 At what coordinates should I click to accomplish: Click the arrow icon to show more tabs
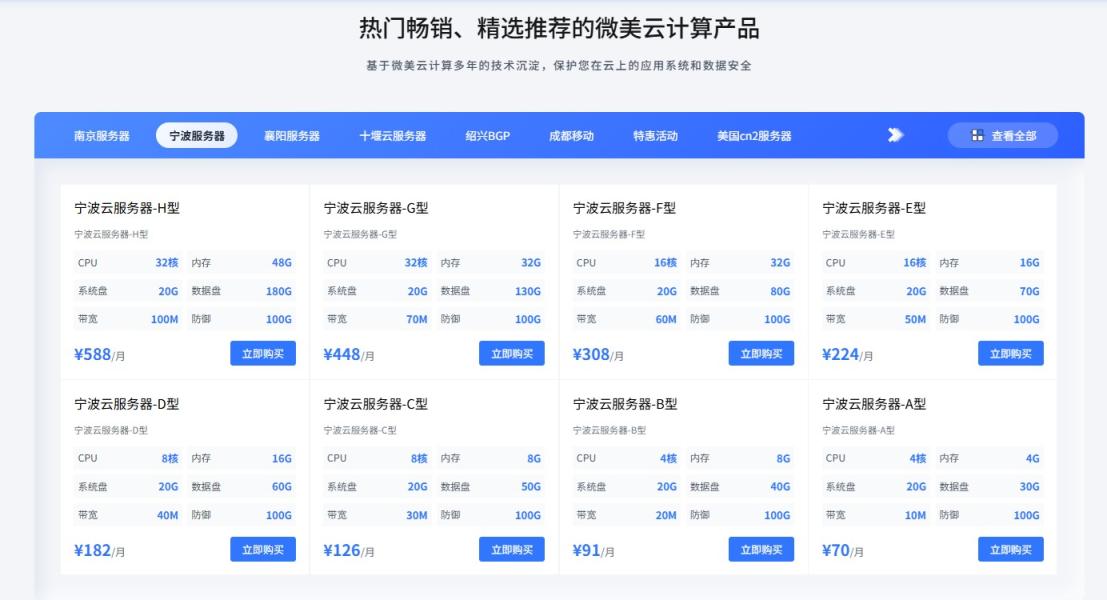(895, 135)
